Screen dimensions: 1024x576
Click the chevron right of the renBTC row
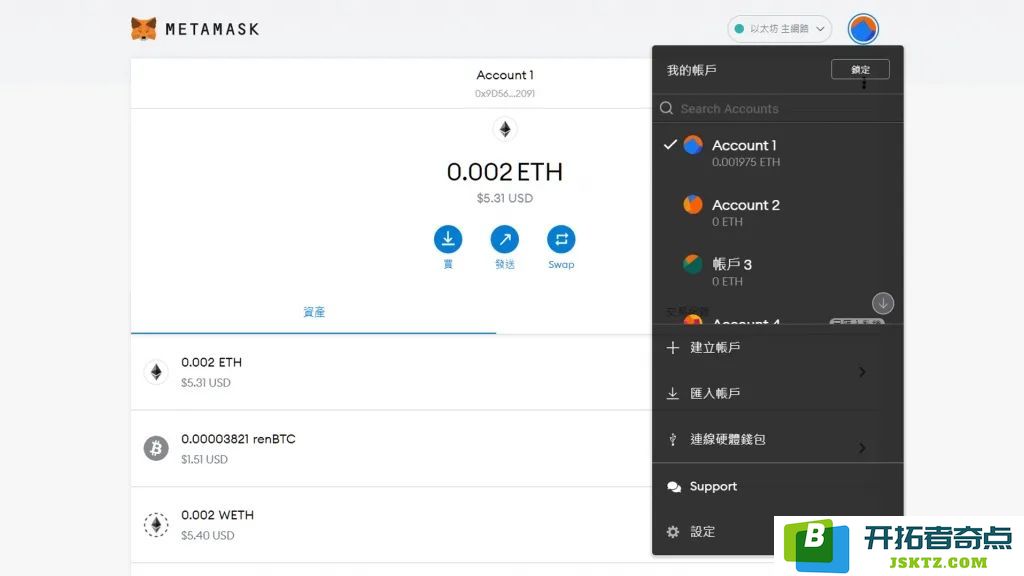[863, 448]
